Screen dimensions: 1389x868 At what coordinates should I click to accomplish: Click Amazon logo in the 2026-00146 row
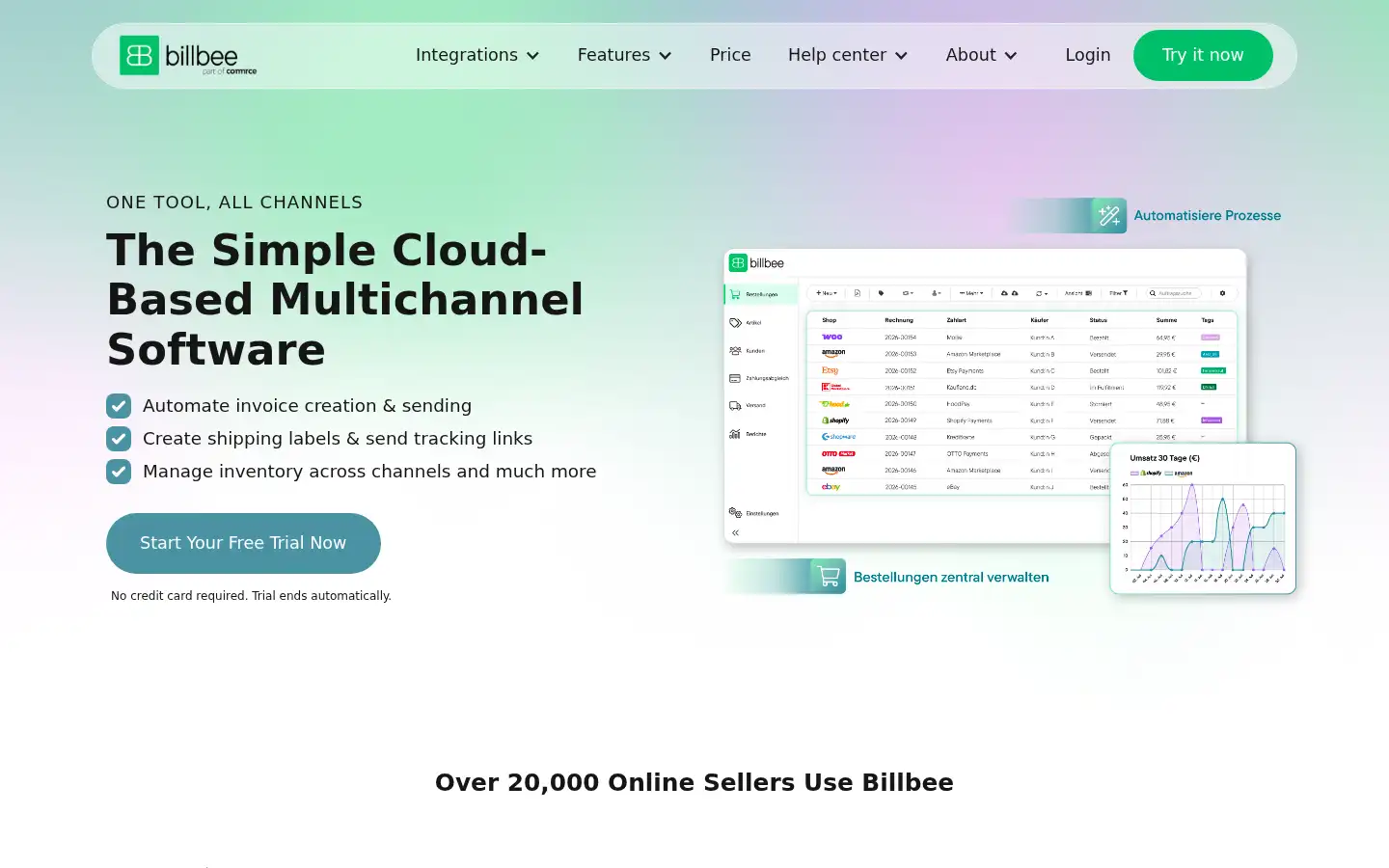pos(833,471)
